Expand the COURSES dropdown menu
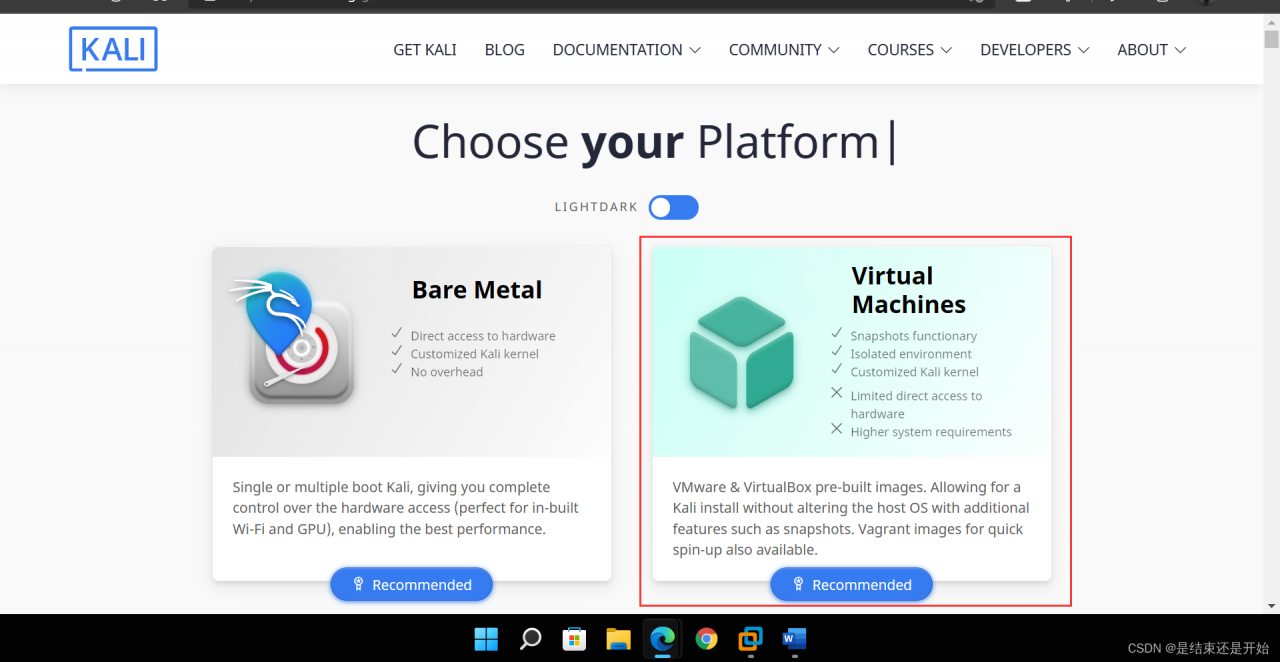This screenshot has height=662, width=1280. 909,50
